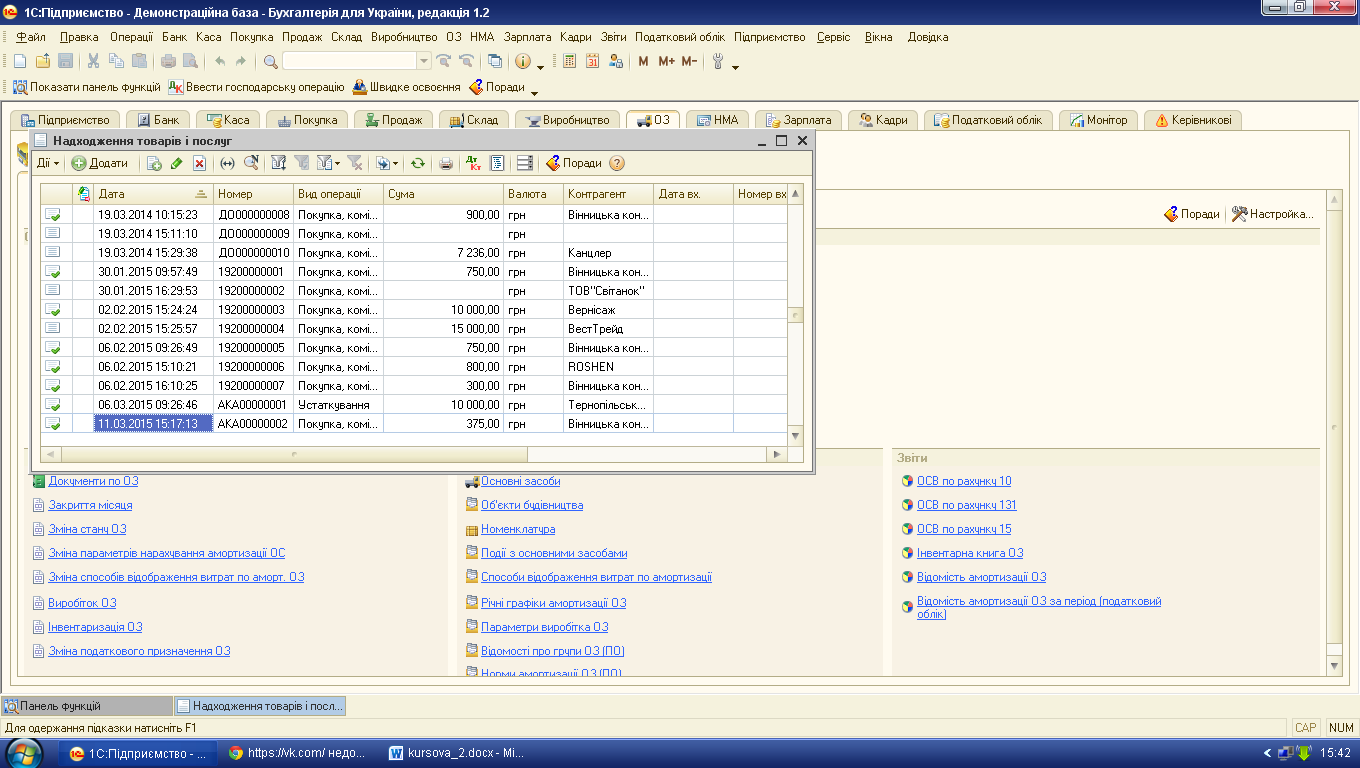This screenshot has width=1360, height=768.
Task: Expand dropdown arrow next to wrench icon
Action: [735, 66]
